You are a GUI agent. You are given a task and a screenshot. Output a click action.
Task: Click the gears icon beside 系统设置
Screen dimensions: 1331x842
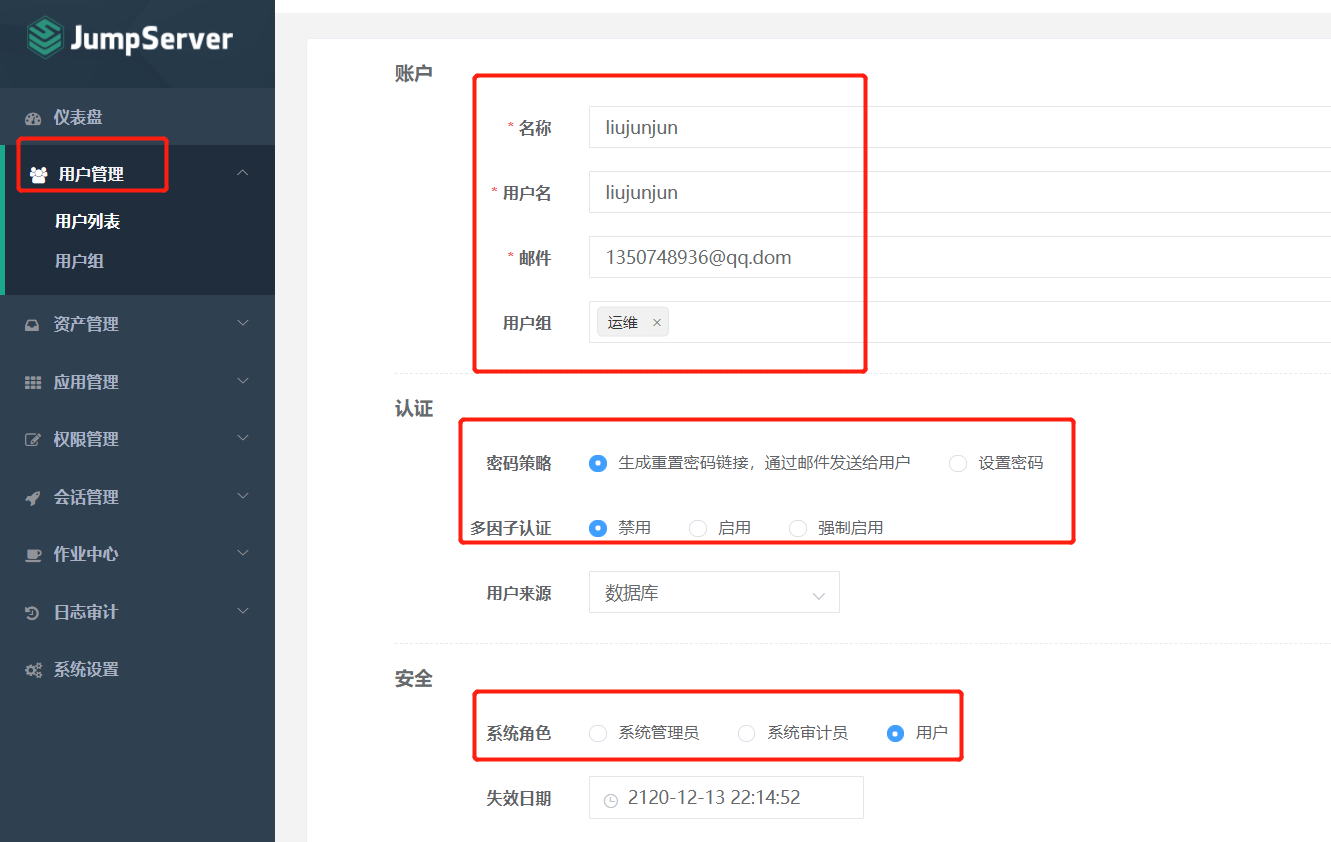click(x=33, y=670)
